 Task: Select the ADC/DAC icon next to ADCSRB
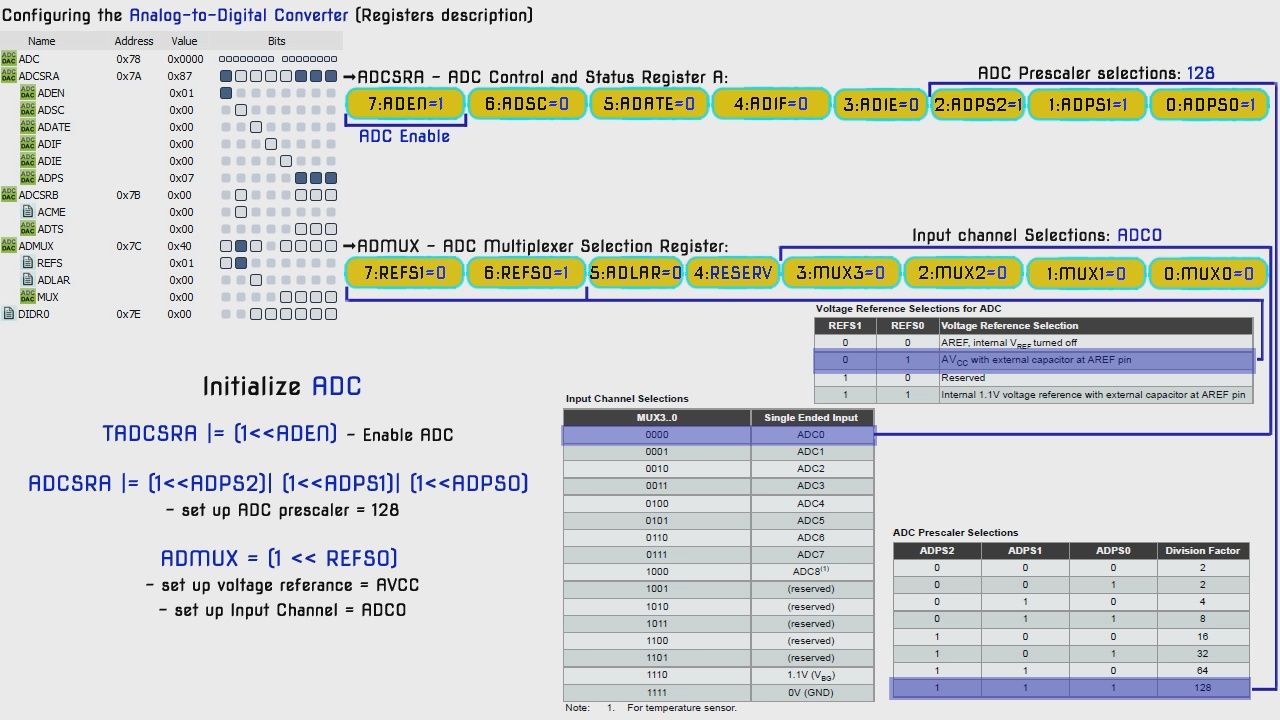9,194
